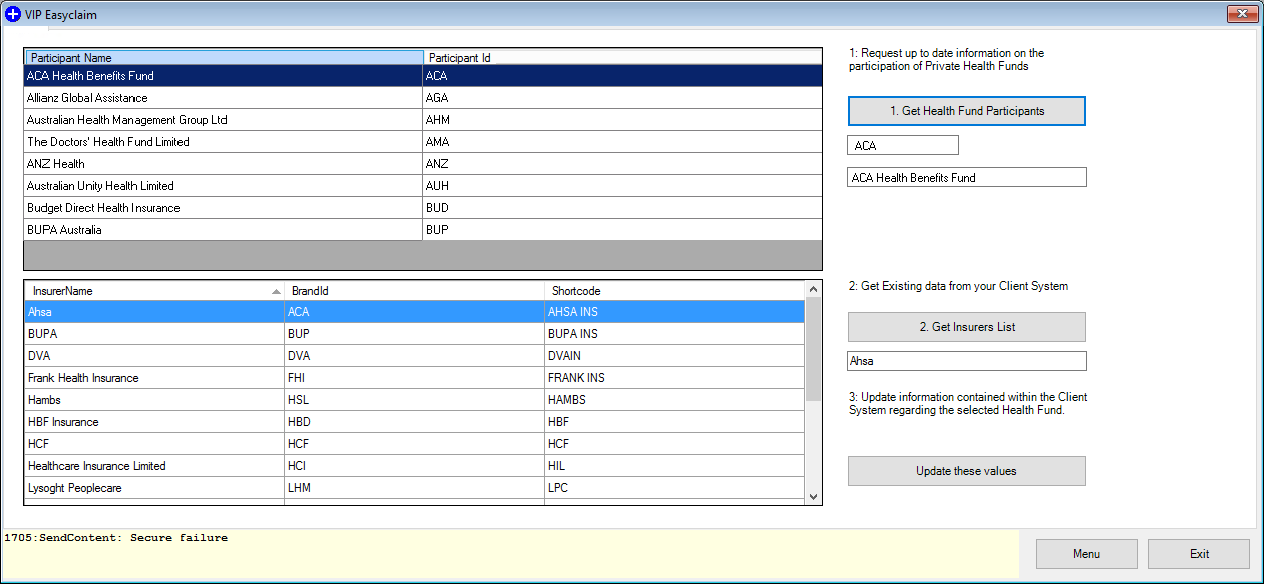Select Australian Health Management Group Ltd row
Viewport: 1264px width, 584px height.
point(423,120)
